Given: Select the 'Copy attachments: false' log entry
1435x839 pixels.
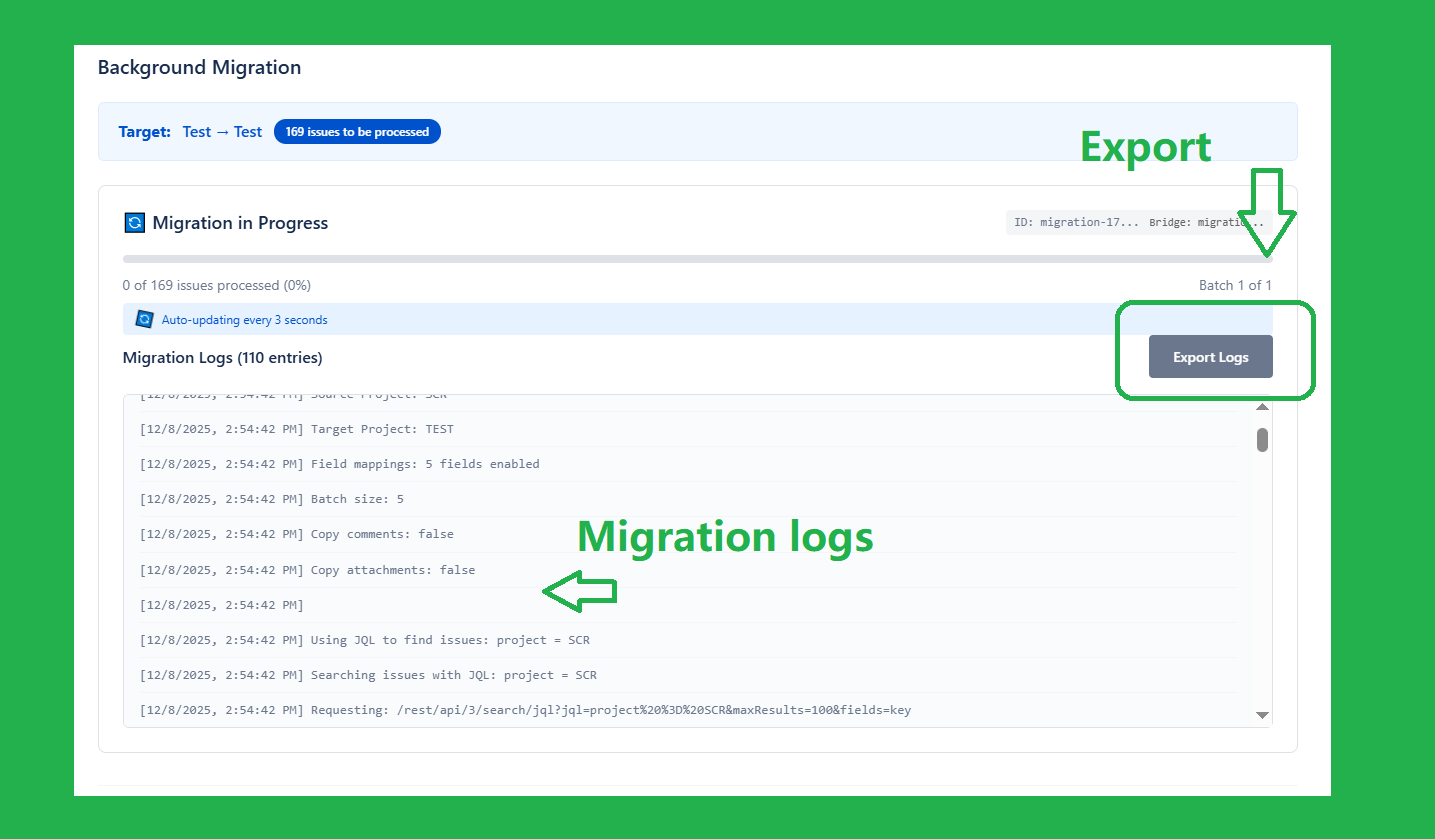Looking at the screenshot, I should (687, 570).
